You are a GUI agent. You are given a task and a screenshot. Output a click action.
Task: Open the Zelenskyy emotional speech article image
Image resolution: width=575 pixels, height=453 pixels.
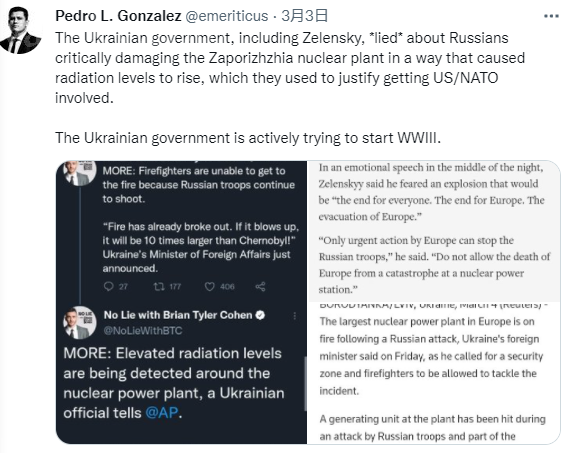[433, 231]
